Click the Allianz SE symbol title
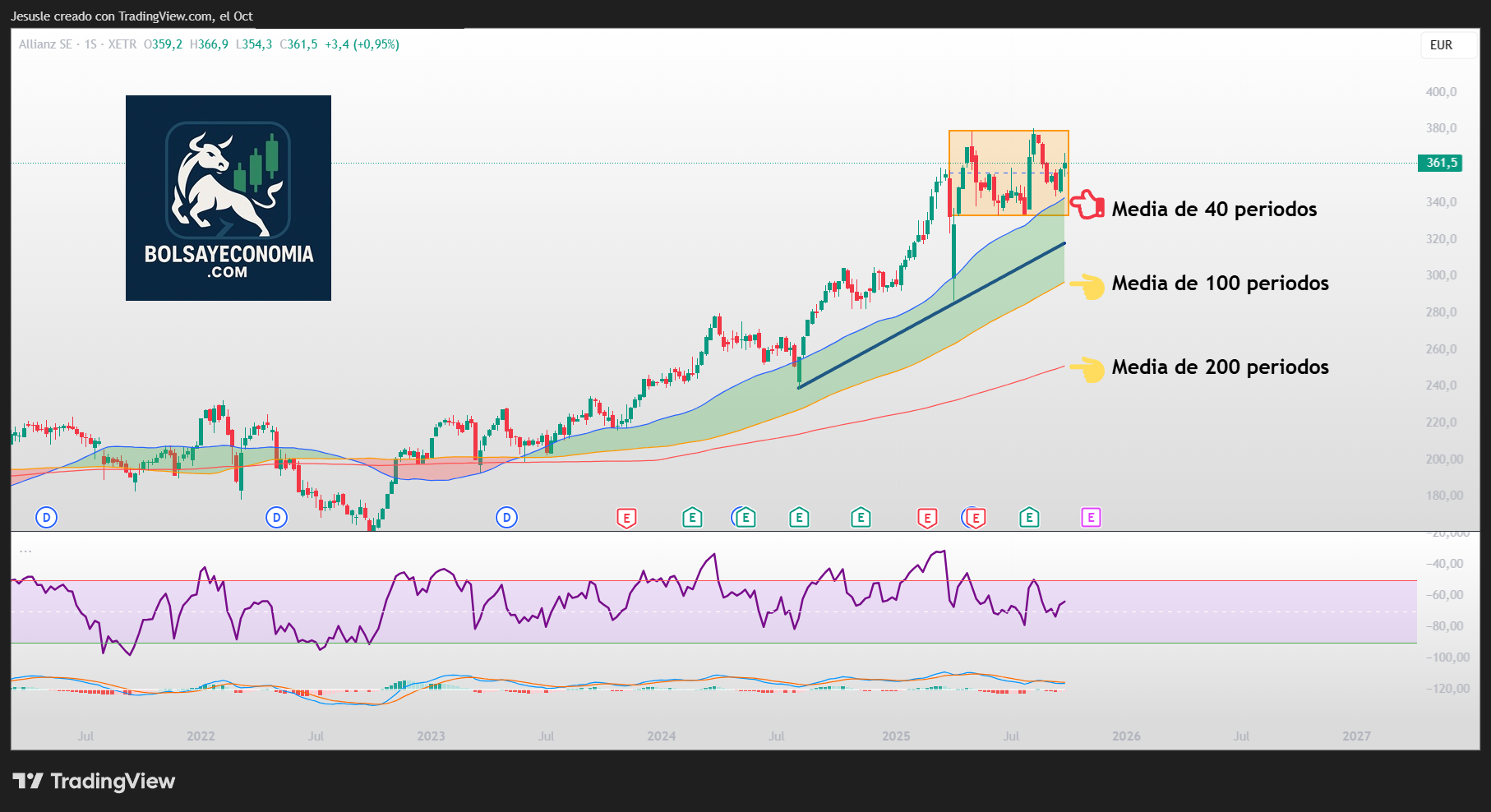This screenshot has height=812, width=1491. point(46,44)
